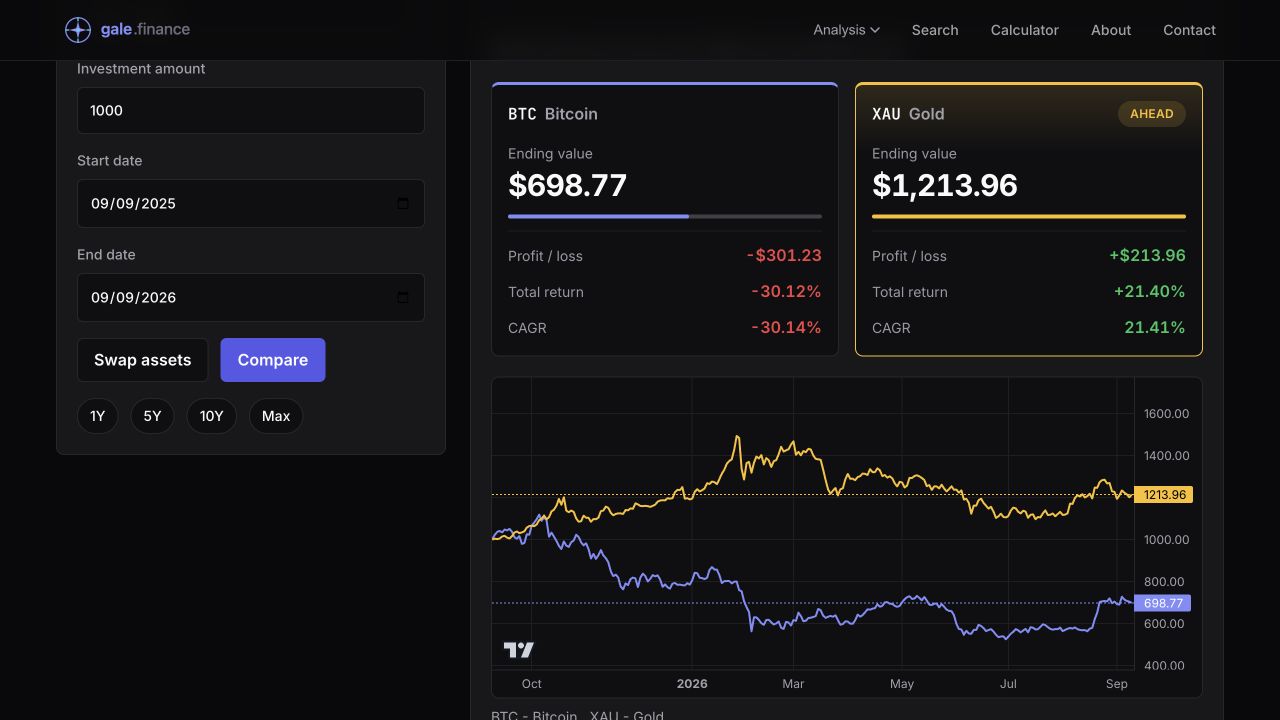1280x720 pixels.
Task: Select the 10Y range preset
Action: [211, 416]
